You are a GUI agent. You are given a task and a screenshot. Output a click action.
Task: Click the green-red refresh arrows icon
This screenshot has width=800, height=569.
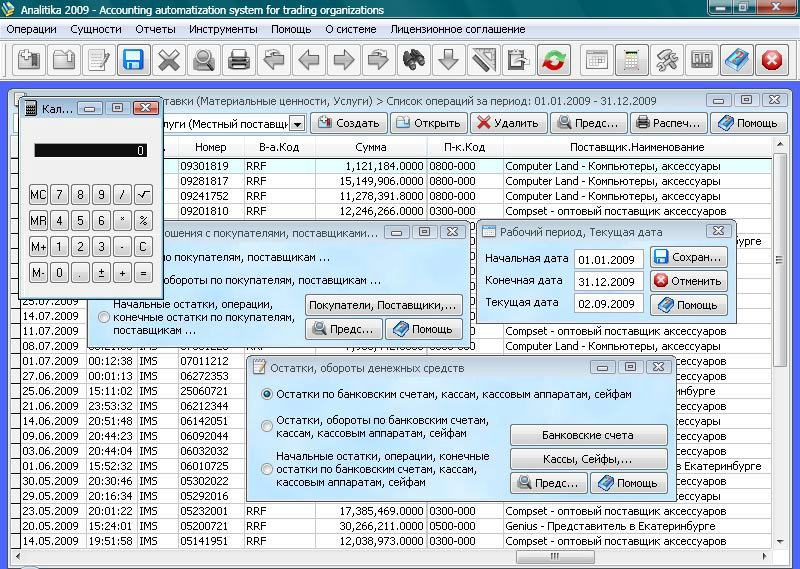click(554, 60)
